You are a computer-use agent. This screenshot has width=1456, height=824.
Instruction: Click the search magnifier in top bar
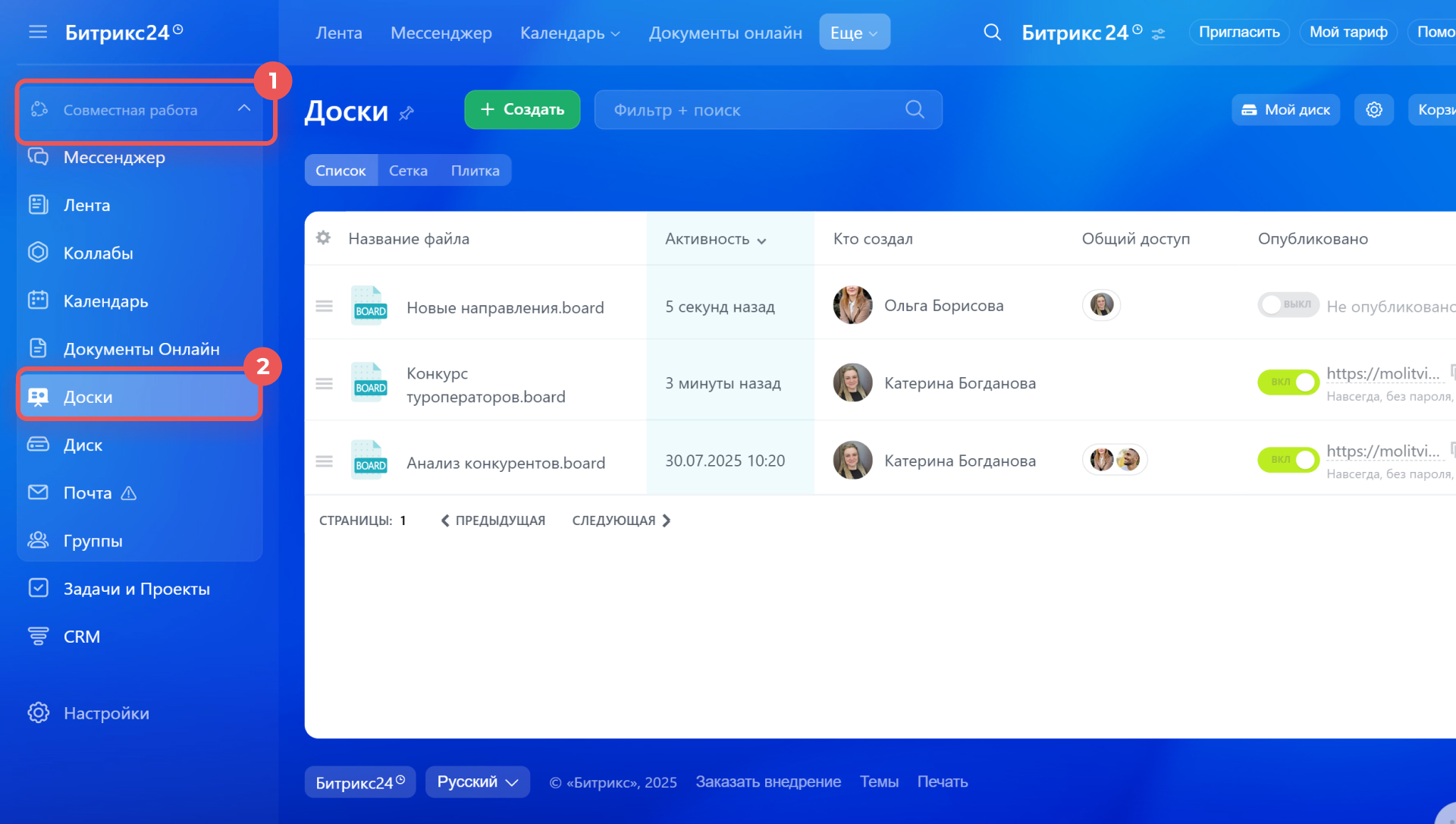[x=992, y=32]
